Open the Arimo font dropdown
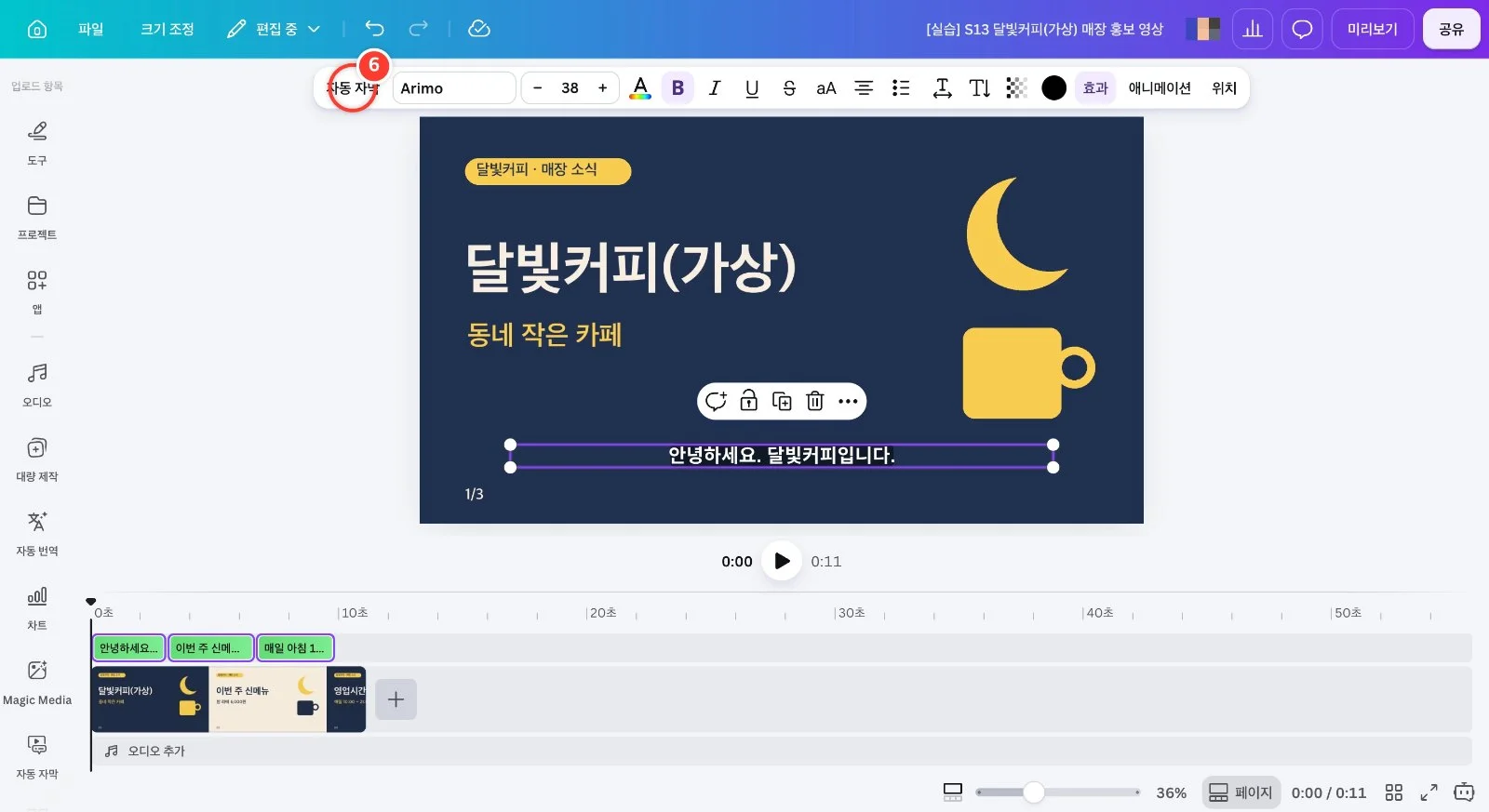Image resolution: width=1489 pixels, height=812 pixels. tap(454, 88)
